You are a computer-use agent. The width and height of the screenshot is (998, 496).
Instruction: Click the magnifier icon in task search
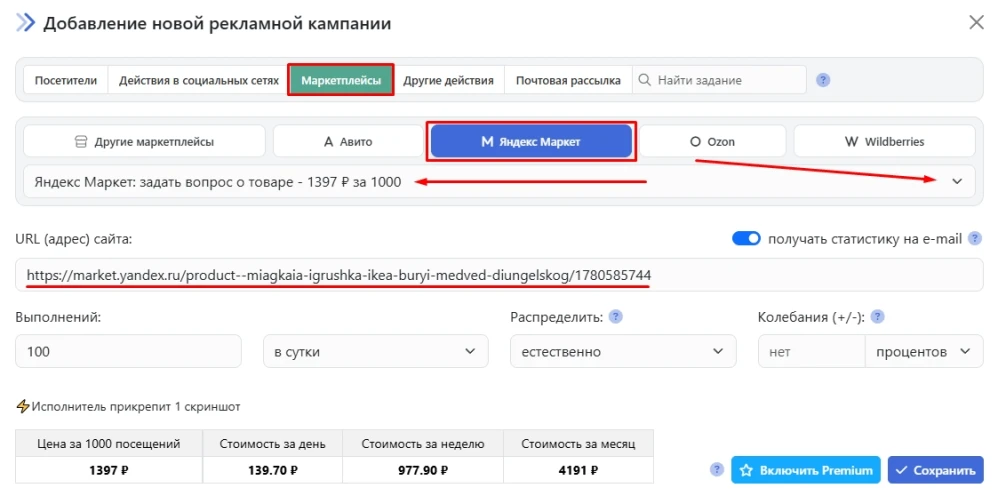point(645,81)
